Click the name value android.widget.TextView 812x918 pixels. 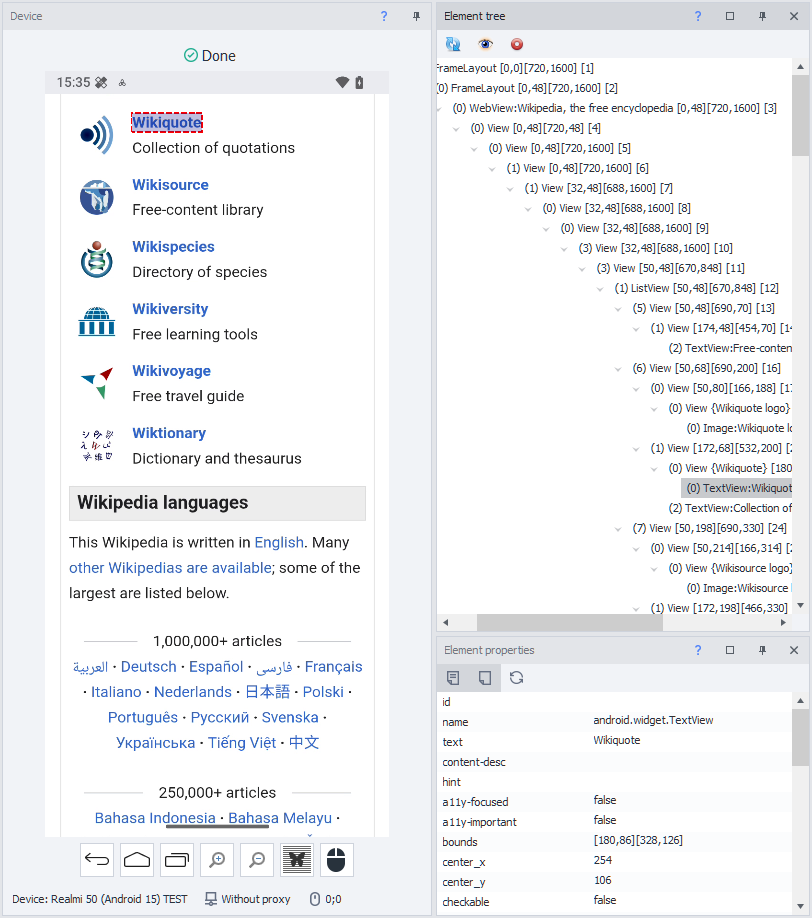point(653,721)
